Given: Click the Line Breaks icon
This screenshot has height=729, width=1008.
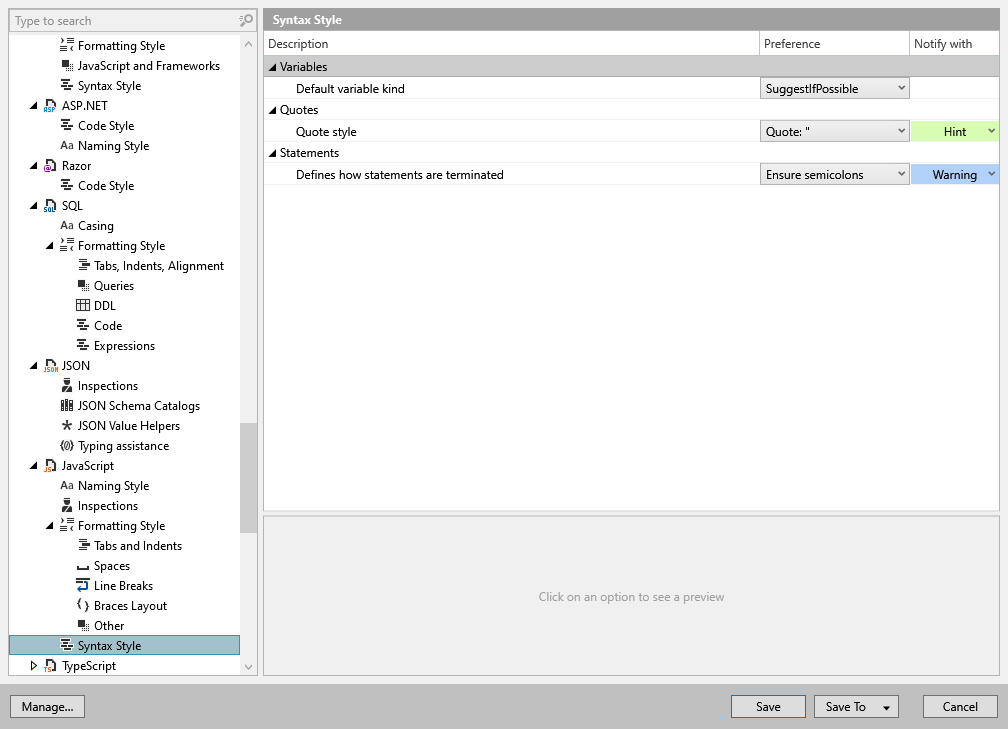Looking at the screenshot, I should point(83,586).
